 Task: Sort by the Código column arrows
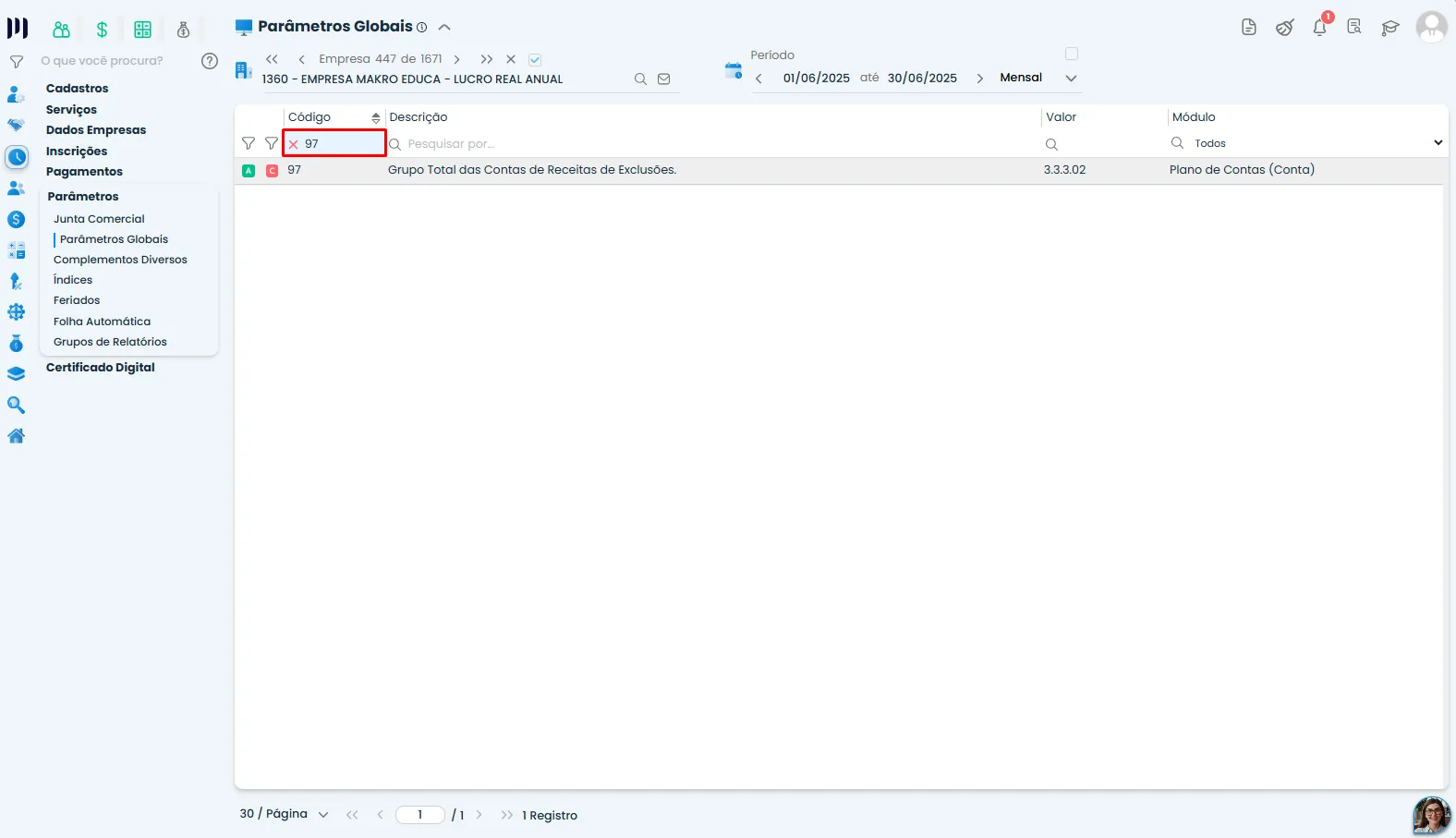click(x=376, y=117)
